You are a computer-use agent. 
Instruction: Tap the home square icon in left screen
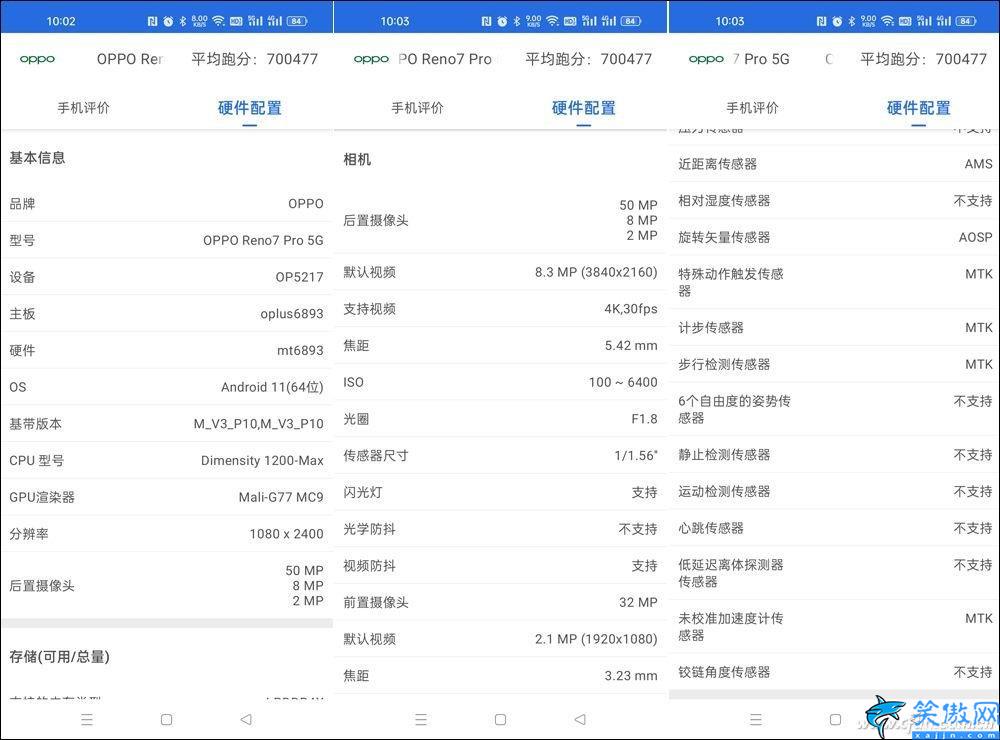166,720
